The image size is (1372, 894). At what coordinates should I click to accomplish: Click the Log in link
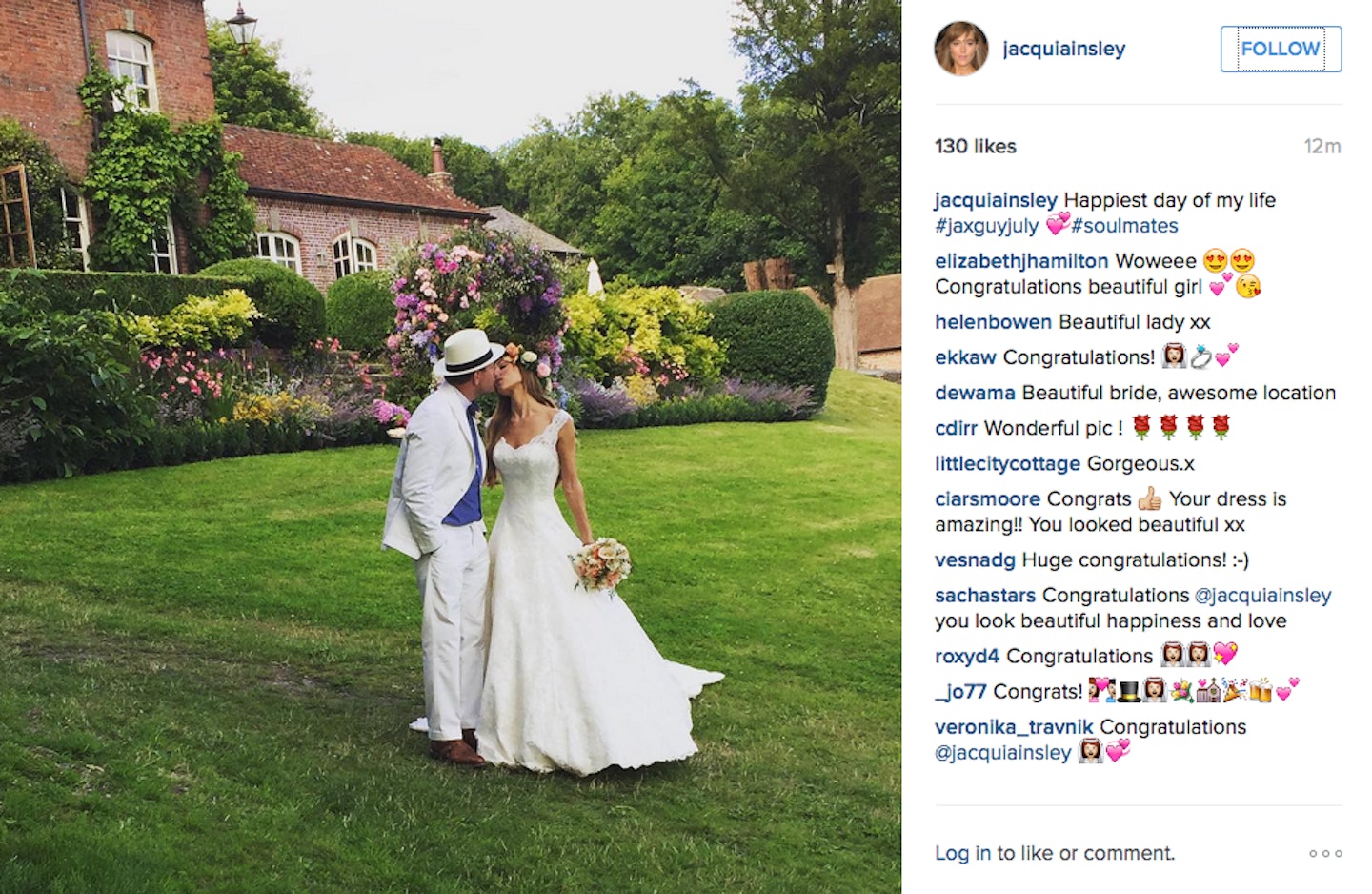coord(962,853)
